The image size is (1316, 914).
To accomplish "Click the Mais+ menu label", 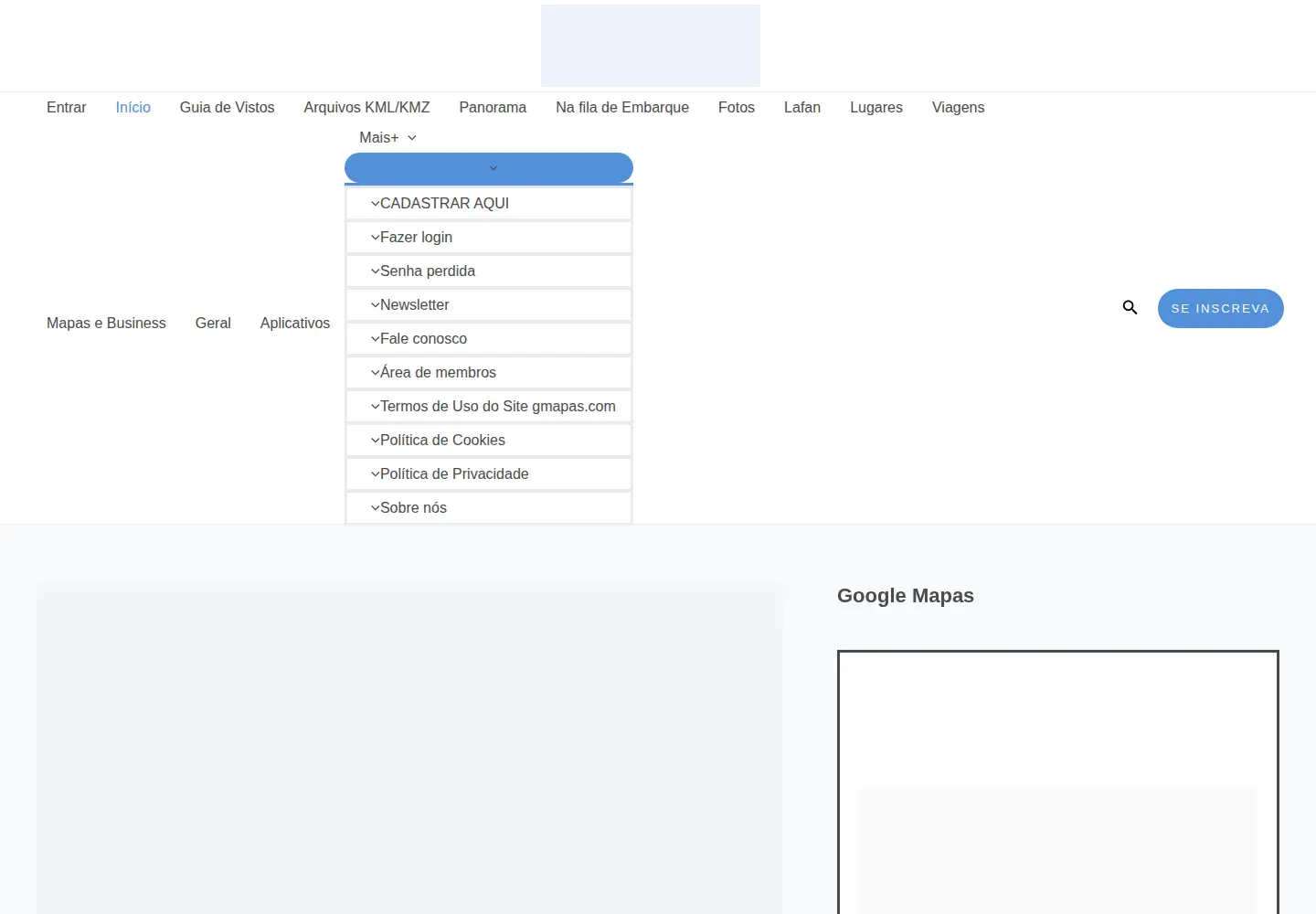I will point(378,138).
